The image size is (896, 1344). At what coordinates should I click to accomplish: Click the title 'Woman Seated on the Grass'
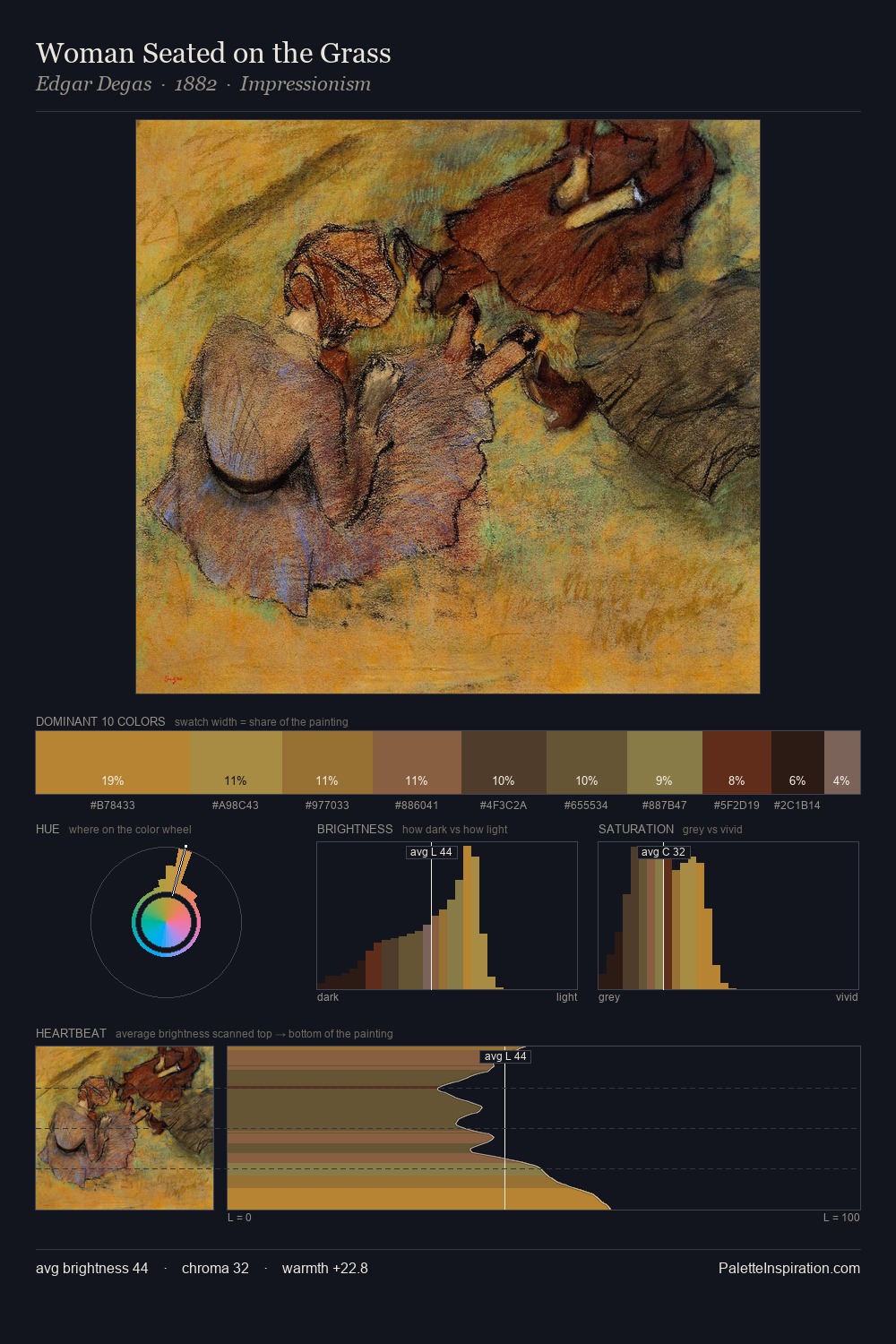213,53
